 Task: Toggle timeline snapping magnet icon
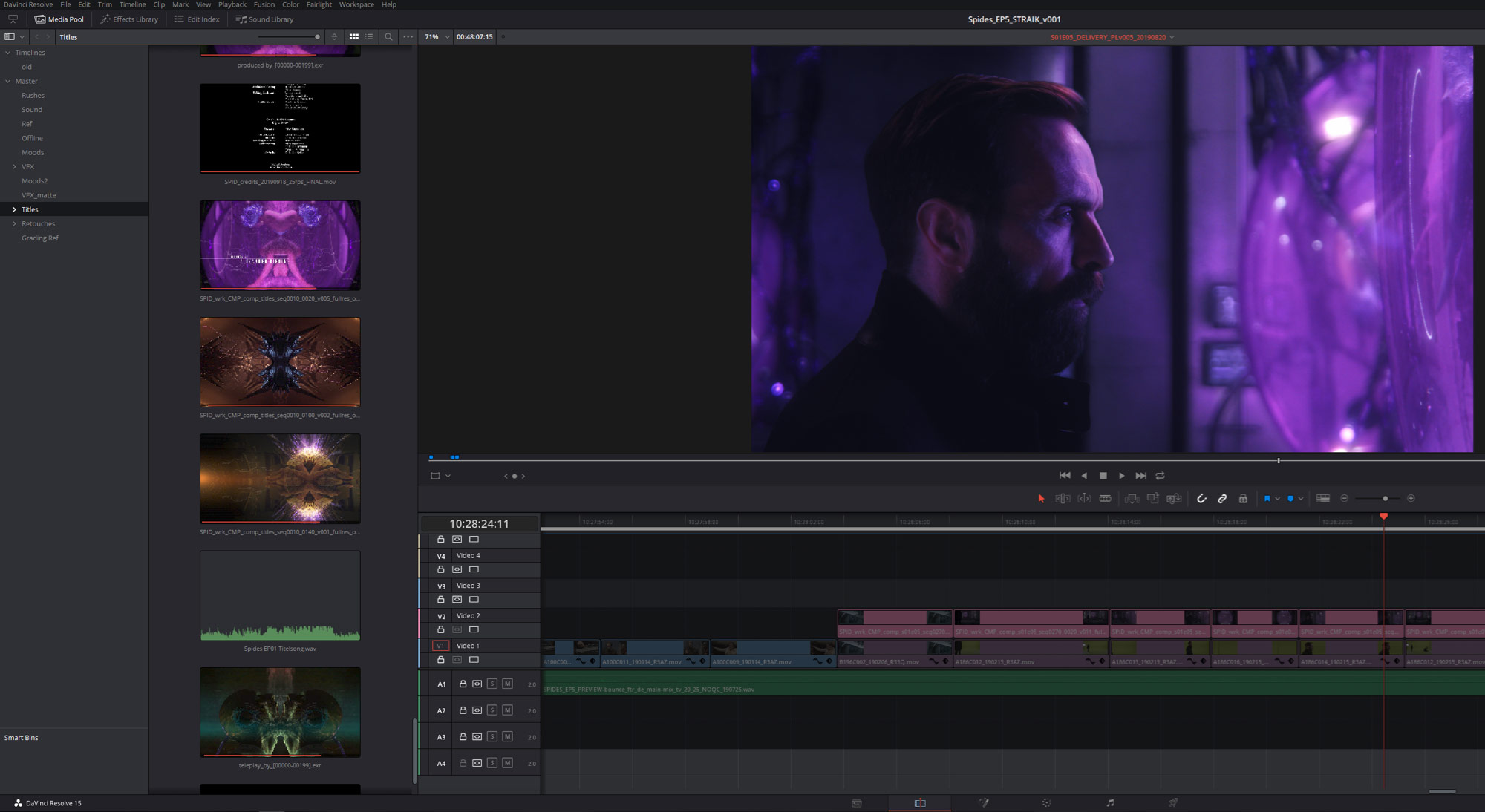pyautogui.click(x=1201, y=499)
